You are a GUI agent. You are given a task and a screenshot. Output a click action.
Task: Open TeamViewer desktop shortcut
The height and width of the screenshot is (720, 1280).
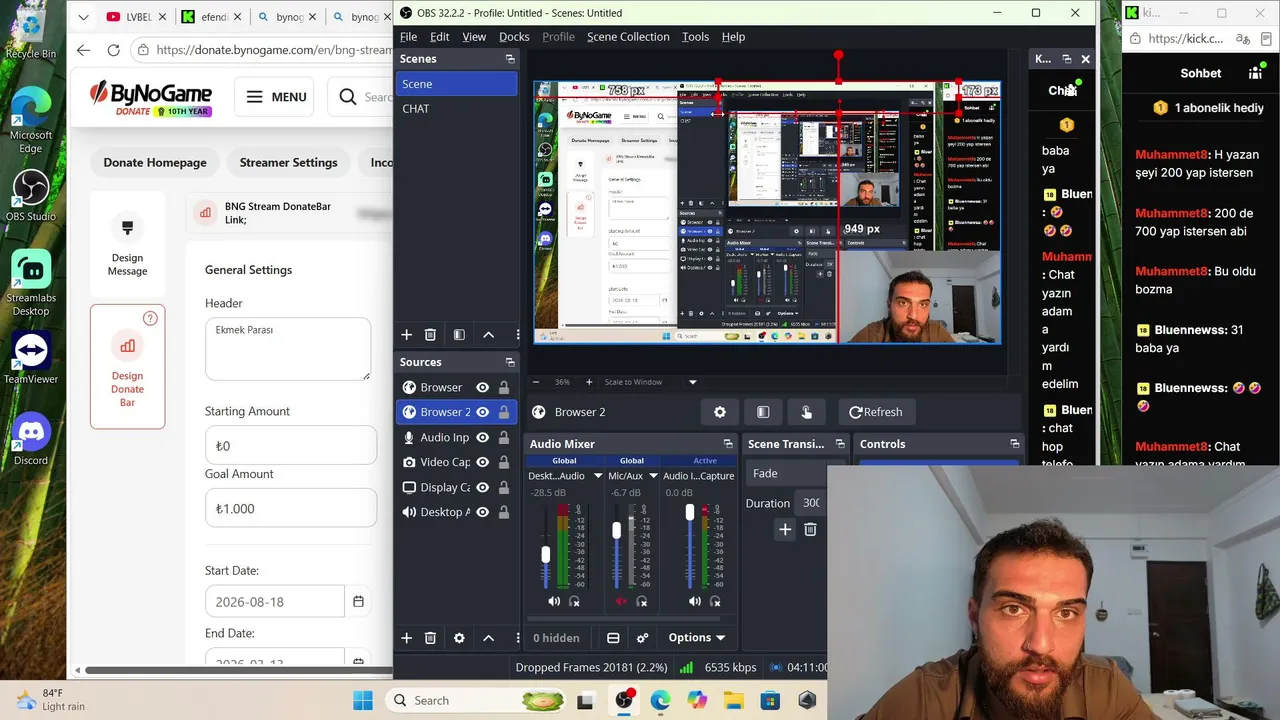[x=31, y=358]
